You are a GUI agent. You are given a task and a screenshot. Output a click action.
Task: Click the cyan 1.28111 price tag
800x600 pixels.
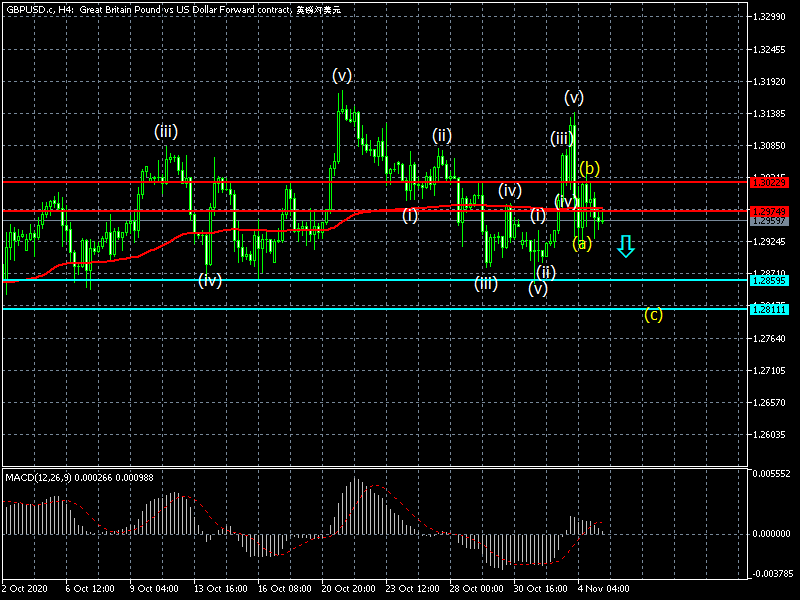(x=769, y=309)
